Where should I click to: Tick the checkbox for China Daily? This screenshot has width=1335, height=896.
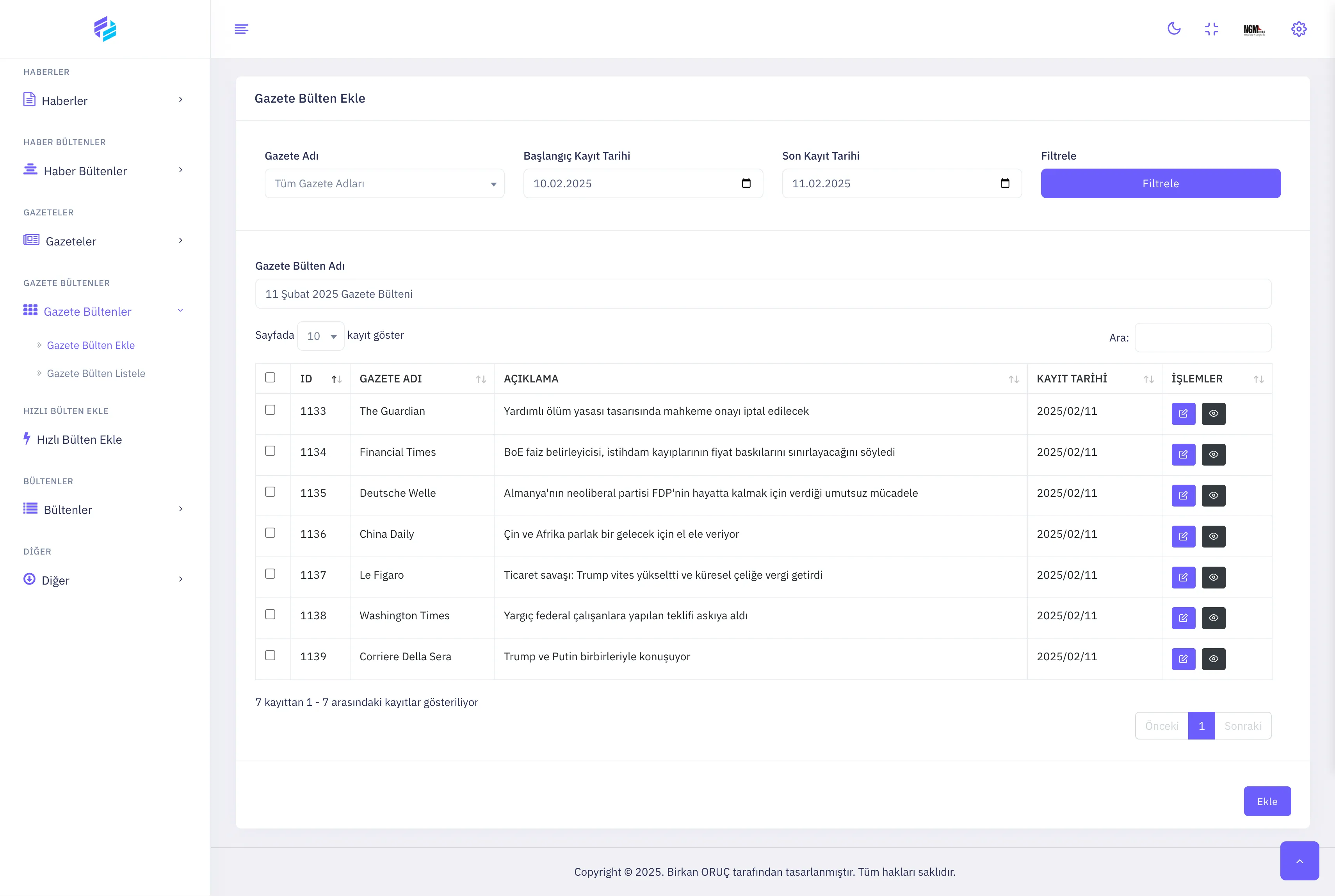pos(270,533)
